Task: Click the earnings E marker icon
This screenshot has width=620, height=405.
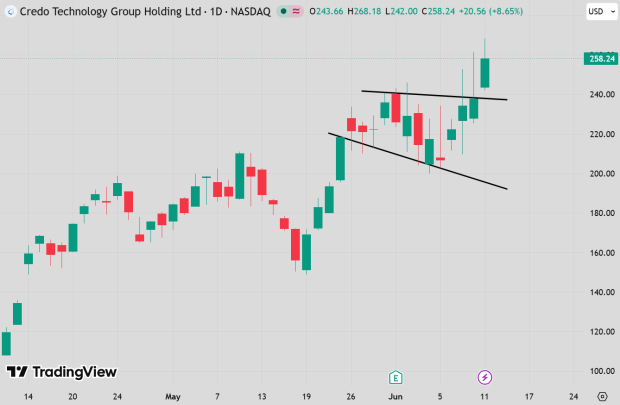Action: 395,378
